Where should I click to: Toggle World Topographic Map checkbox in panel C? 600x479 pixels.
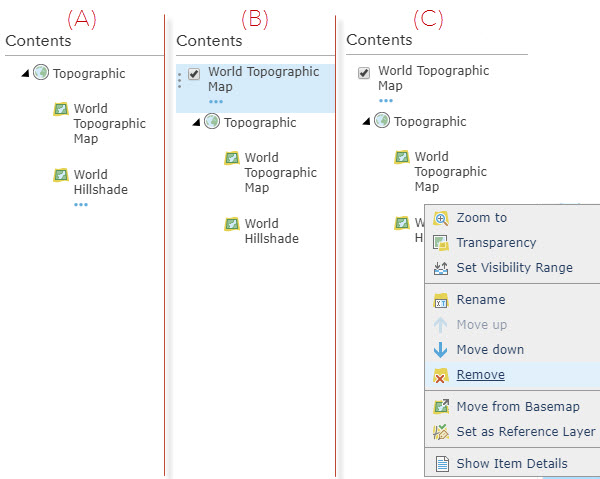(x=364, y=73)
